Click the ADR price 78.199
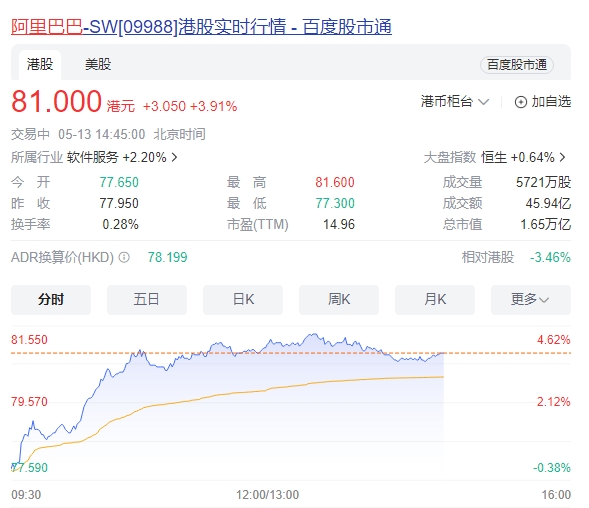 pos(167,257)
